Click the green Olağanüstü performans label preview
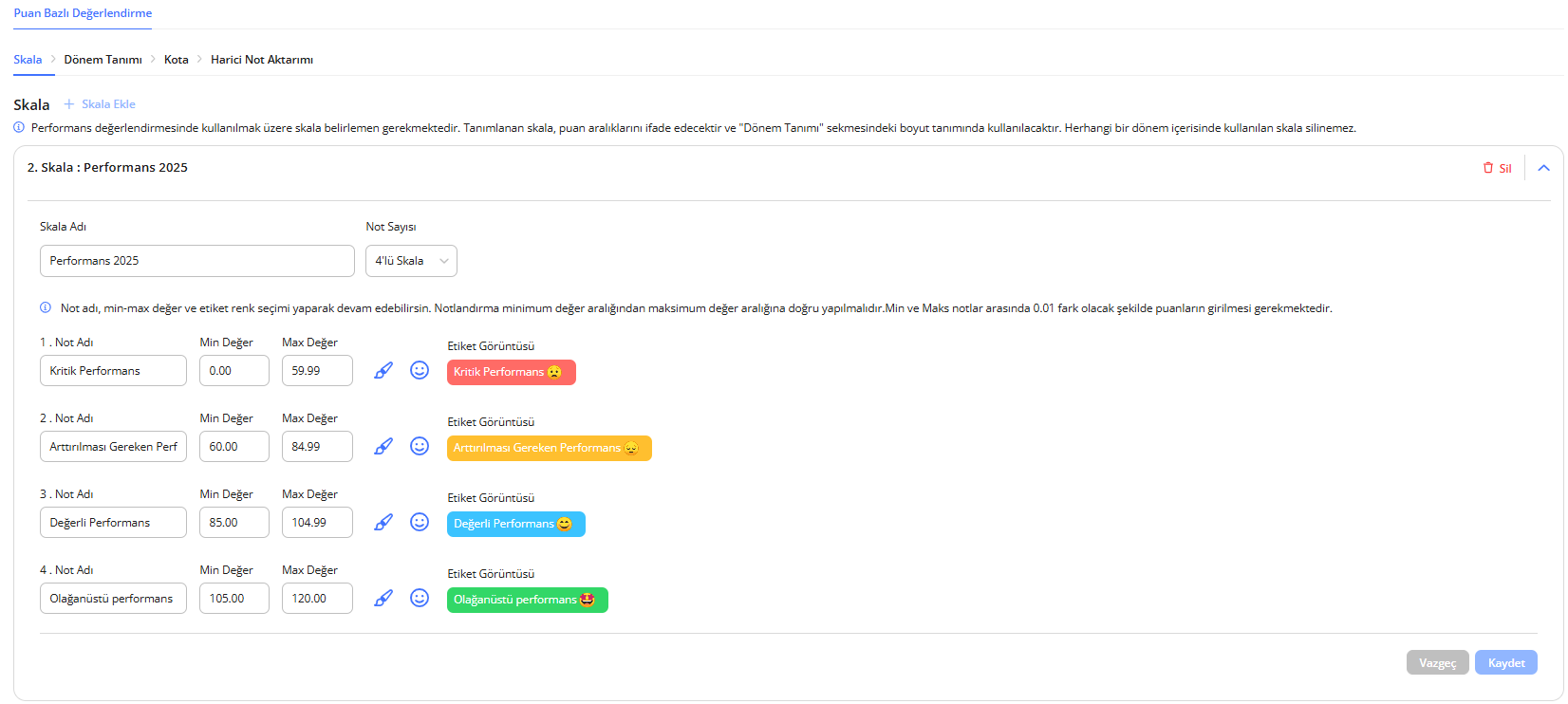The image size is (1568, 704). point(527,600)
